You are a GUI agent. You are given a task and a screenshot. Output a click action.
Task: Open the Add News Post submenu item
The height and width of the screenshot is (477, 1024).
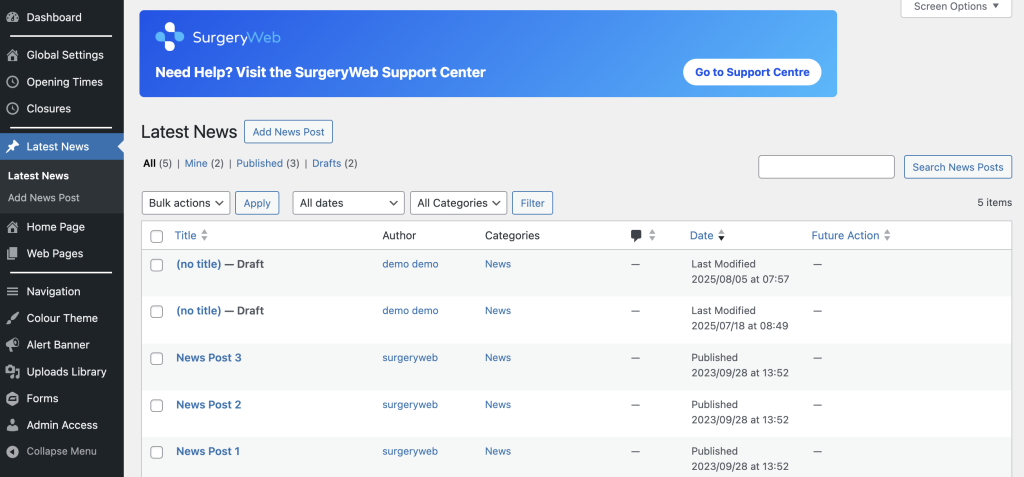[44, 198]
